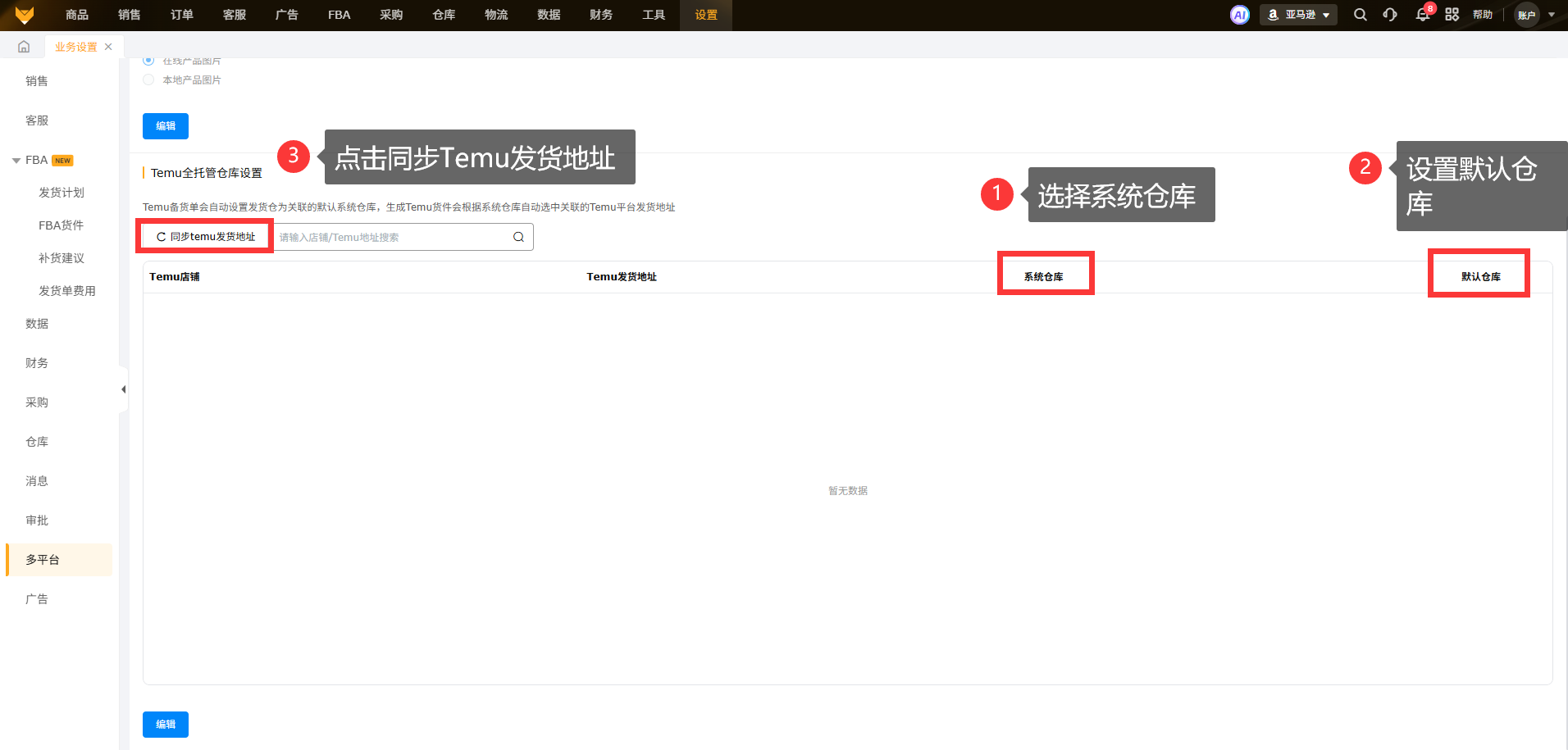Click the search icon in the Temu address field

(518, 237)
